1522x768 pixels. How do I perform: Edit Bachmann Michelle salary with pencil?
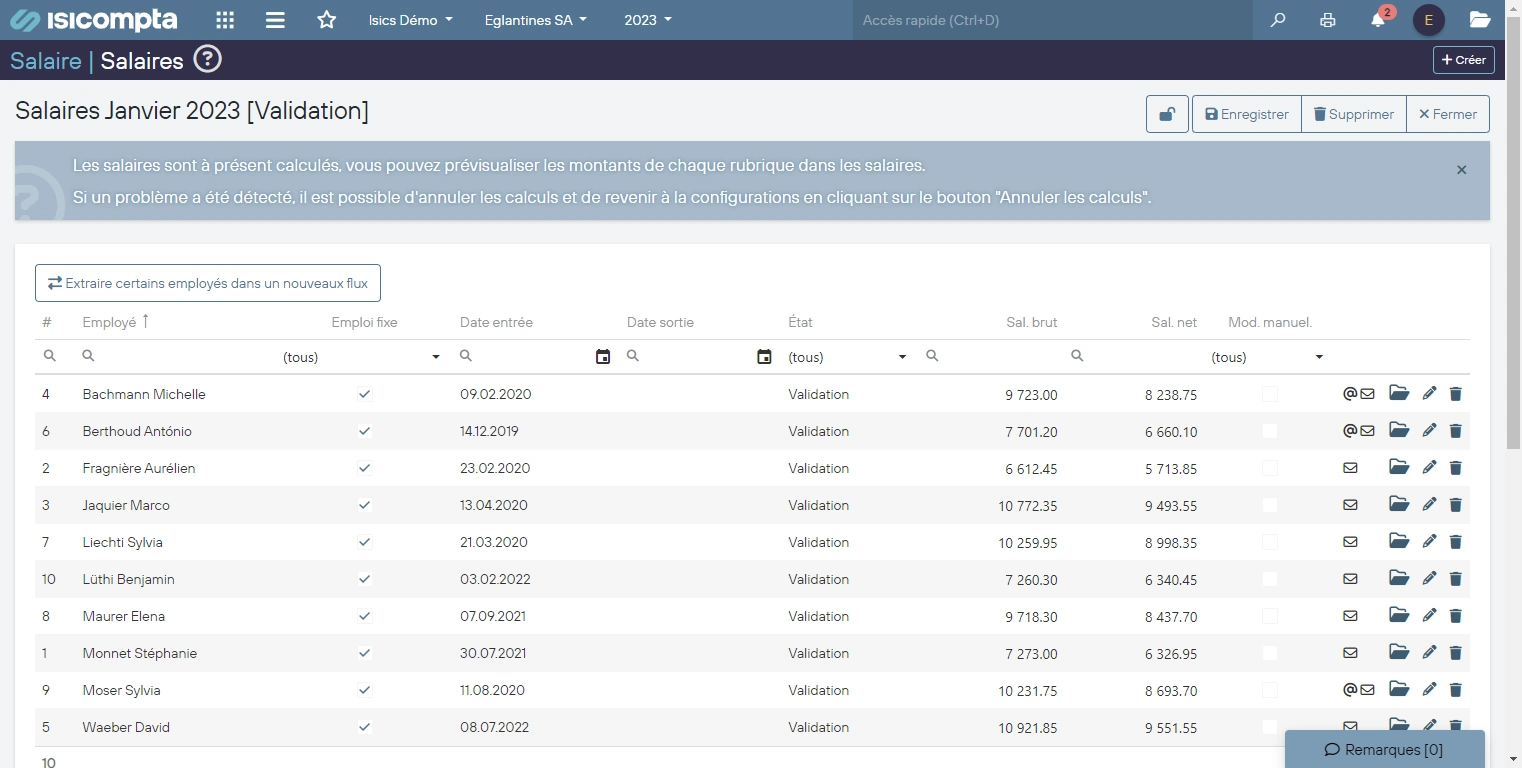[1429, 394]
